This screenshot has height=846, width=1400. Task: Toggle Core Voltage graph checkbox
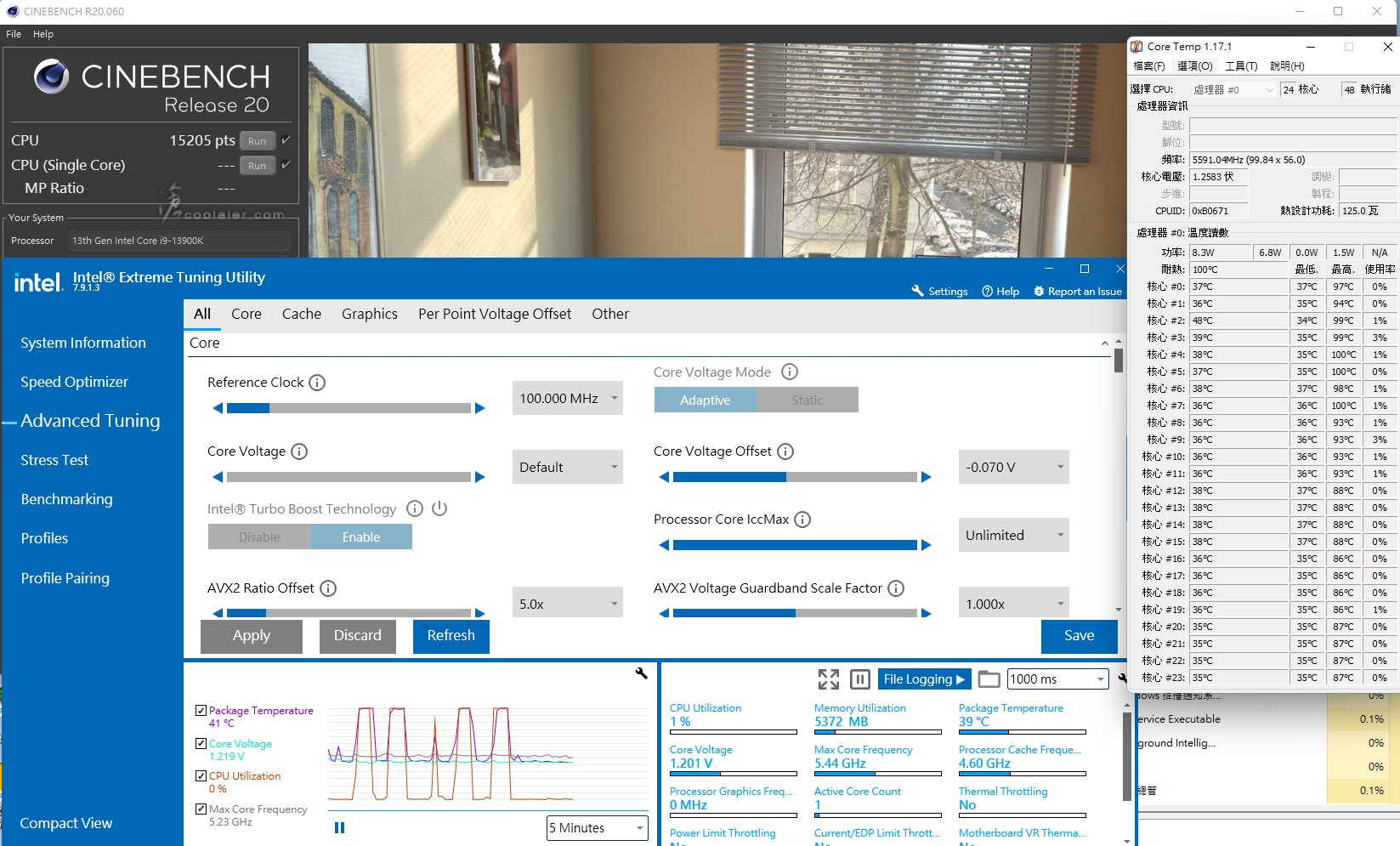pos(201,743)
